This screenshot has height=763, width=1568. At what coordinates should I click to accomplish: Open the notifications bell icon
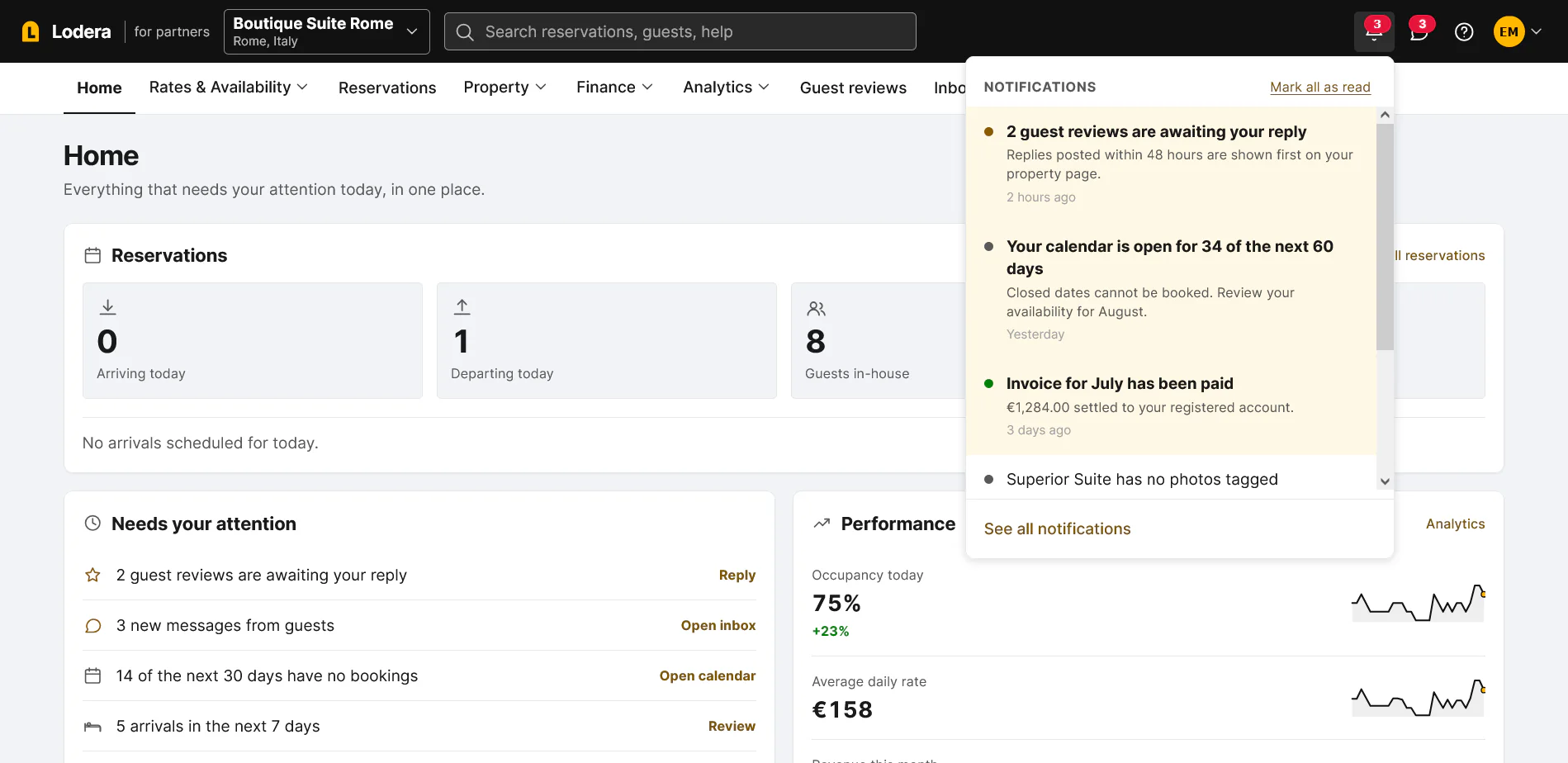tap(1374, 32)
